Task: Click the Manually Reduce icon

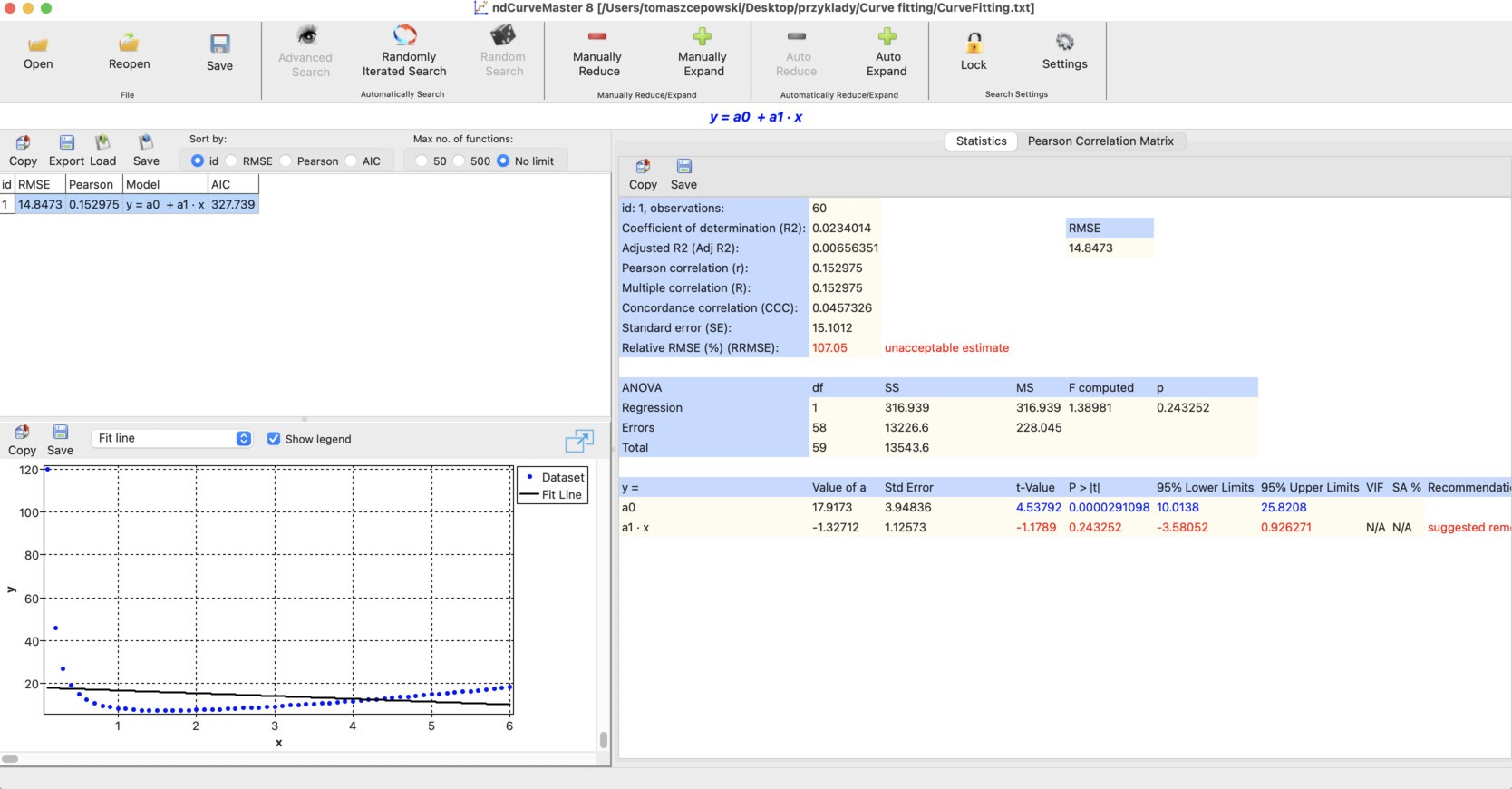Action: [597, 37]
